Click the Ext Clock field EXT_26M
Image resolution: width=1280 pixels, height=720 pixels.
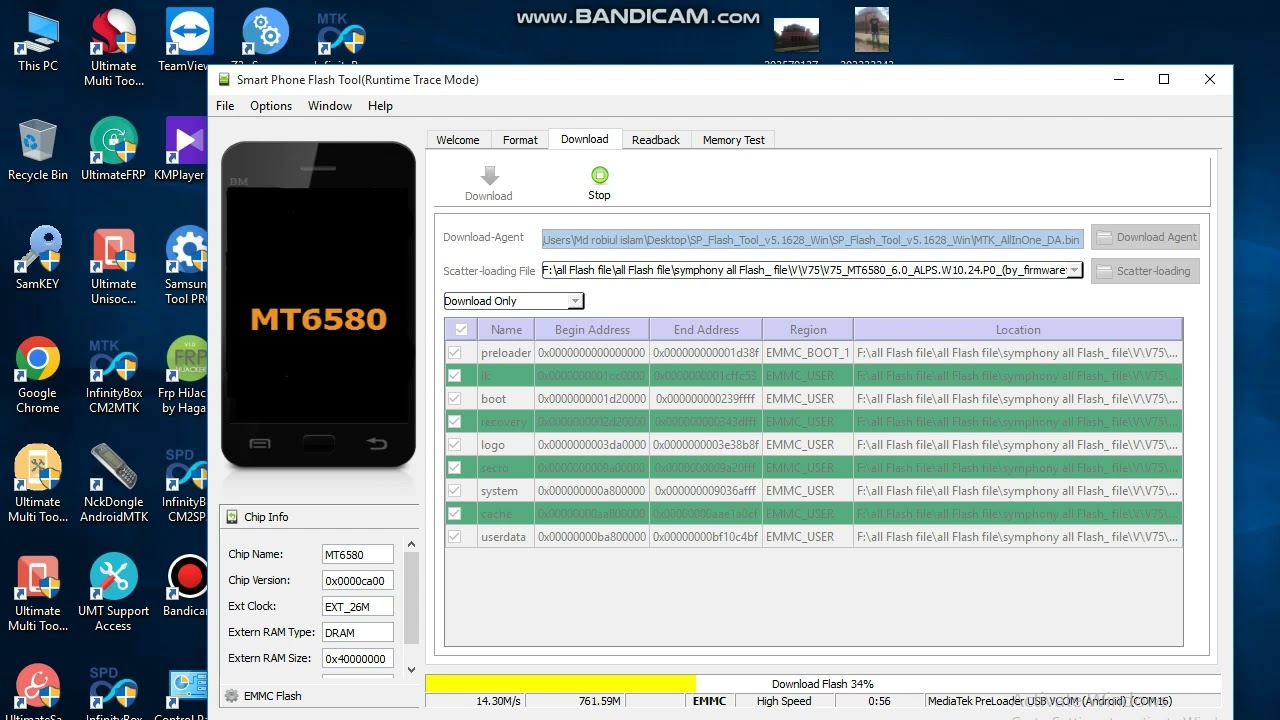tap(357, 607)
